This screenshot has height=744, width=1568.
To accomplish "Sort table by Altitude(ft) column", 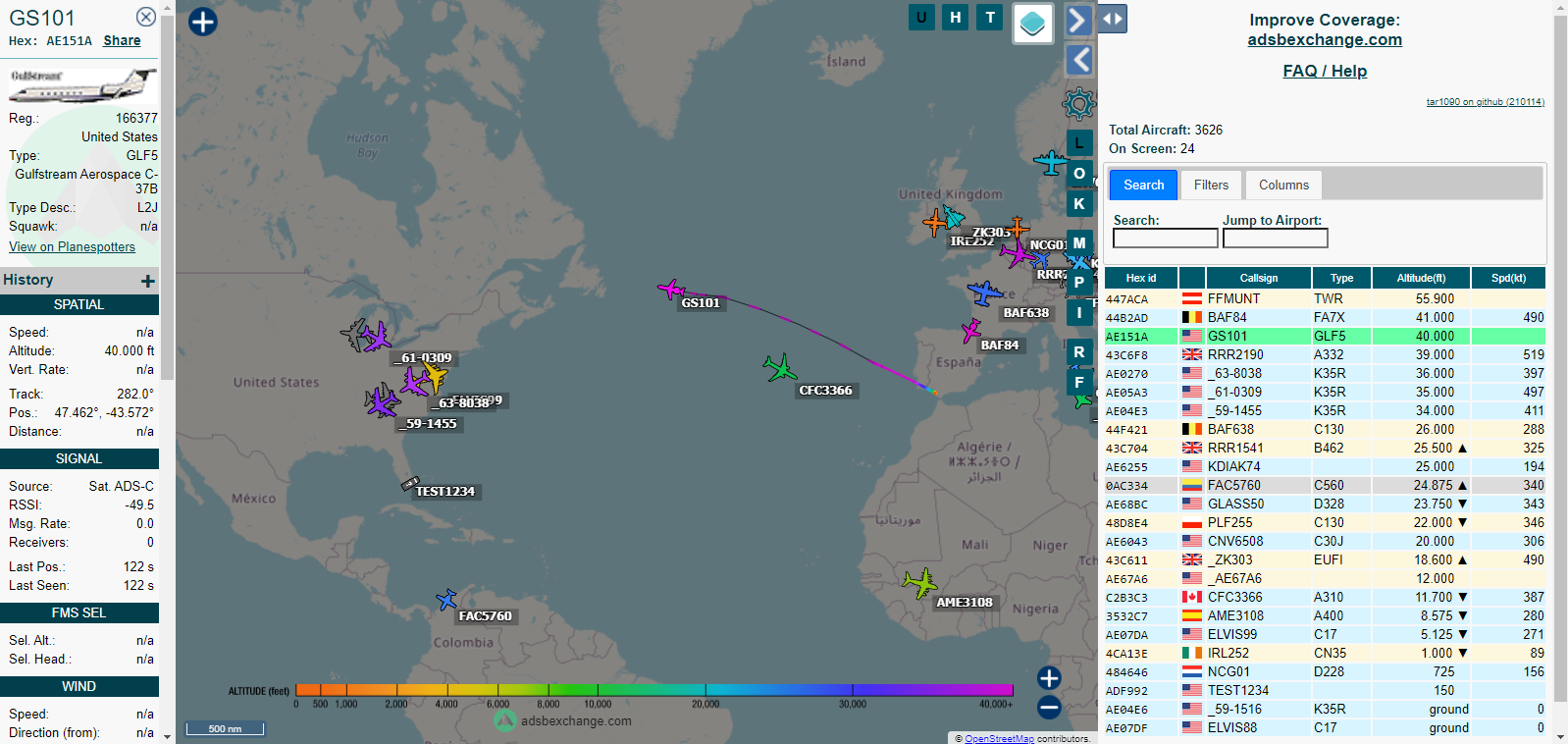I will [1421, 278].
